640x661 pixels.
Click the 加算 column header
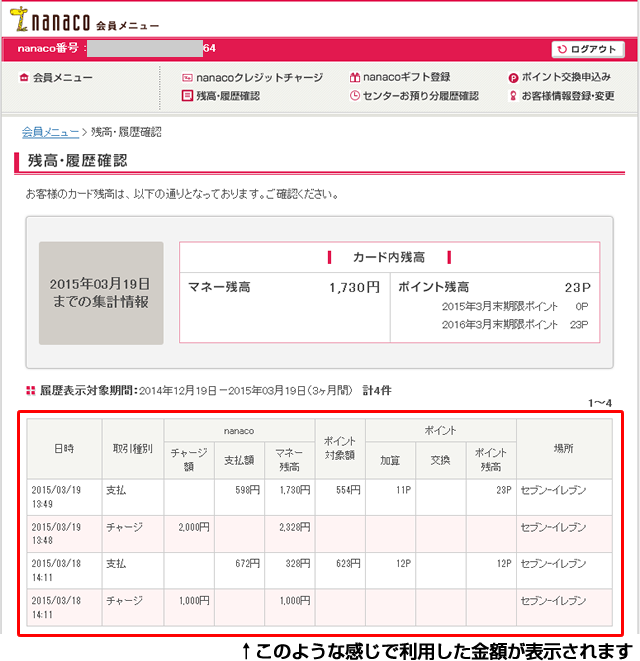[x=390, y=460]
